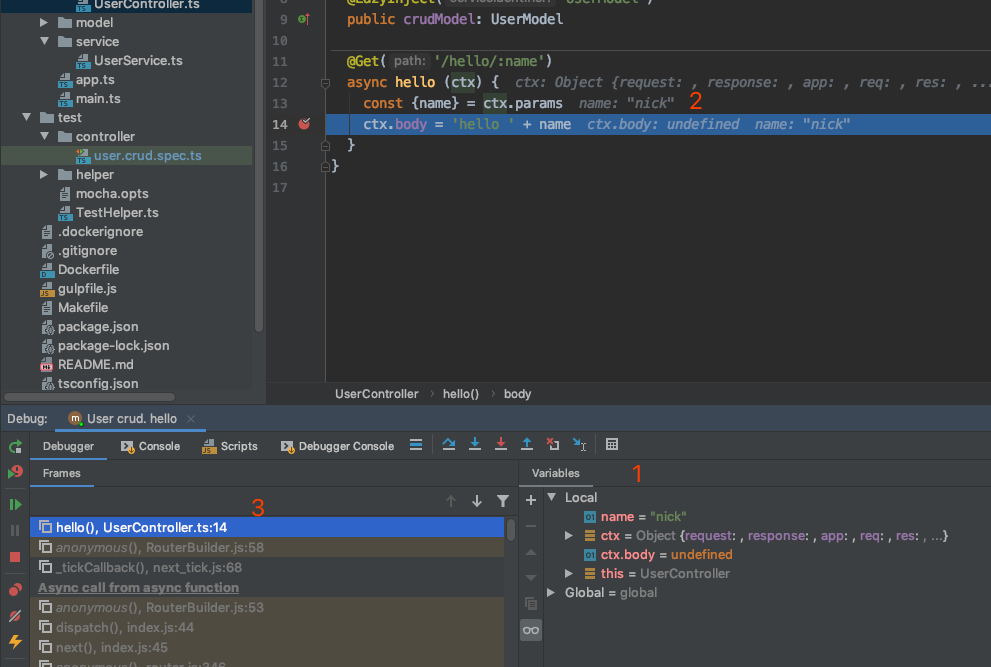Click the Rerun debug session icon
The width and height of the screenshot is (991, 667).
pos(15,447)
